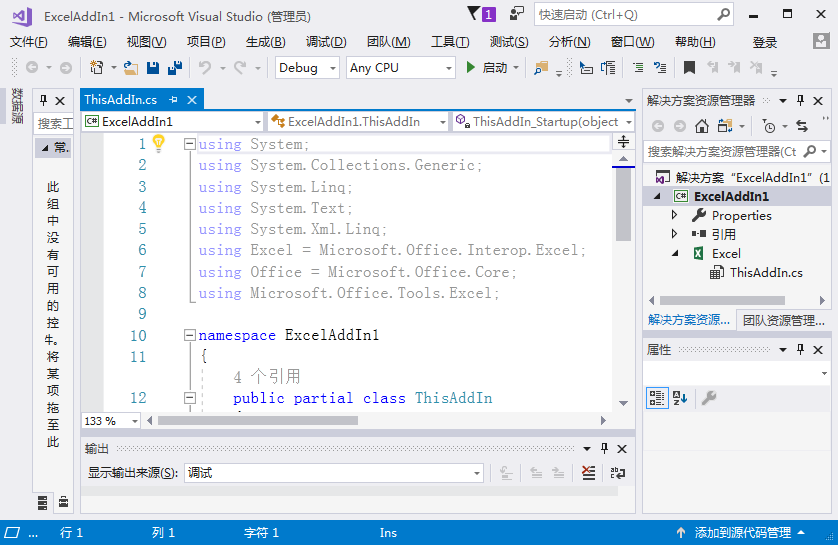Click the Navigate Backward toolbar button

[x=32, y=67]
